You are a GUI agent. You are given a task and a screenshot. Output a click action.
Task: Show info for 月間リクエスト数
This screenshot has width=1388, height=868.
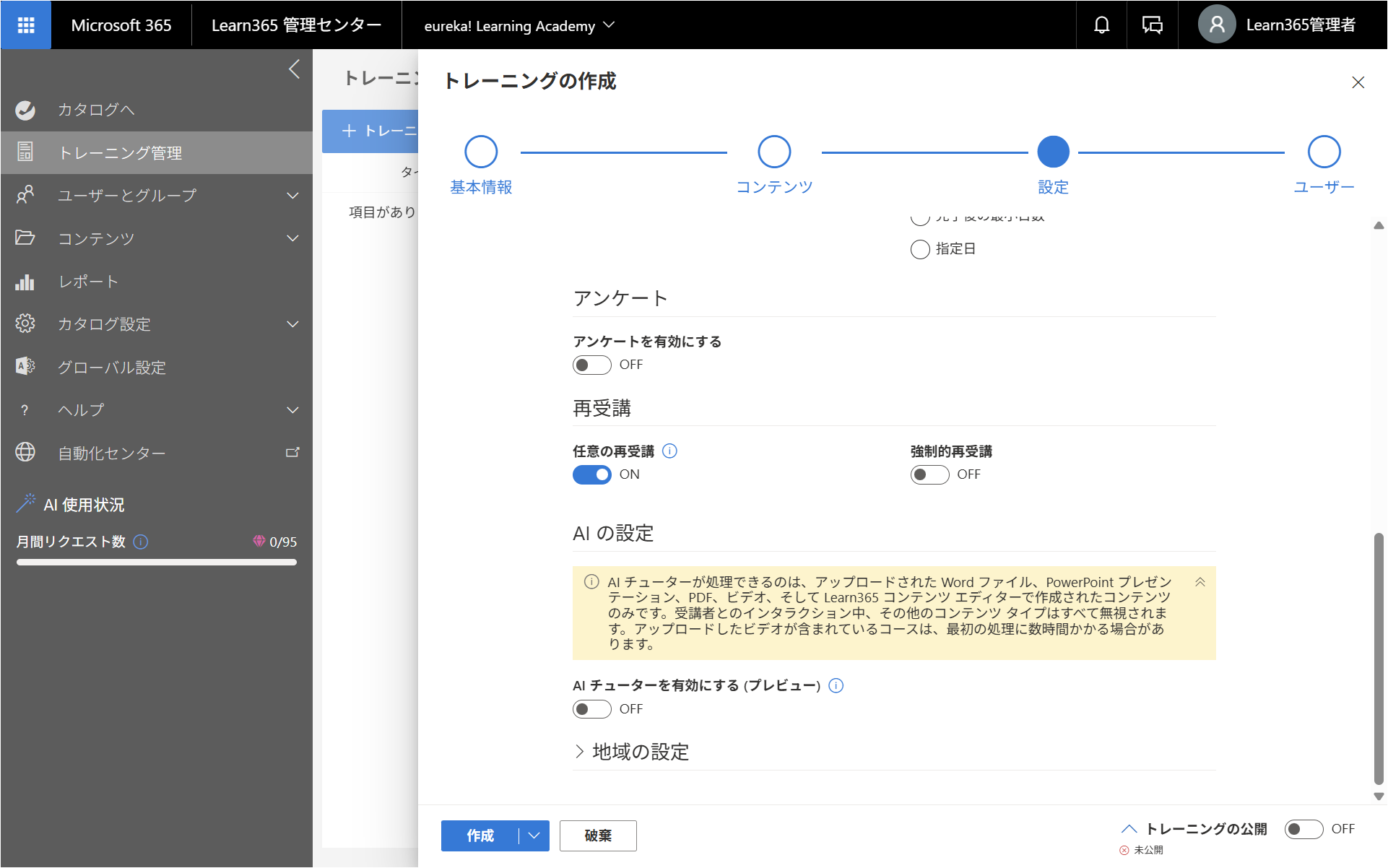pyautogui.click(x=142, y=542)
